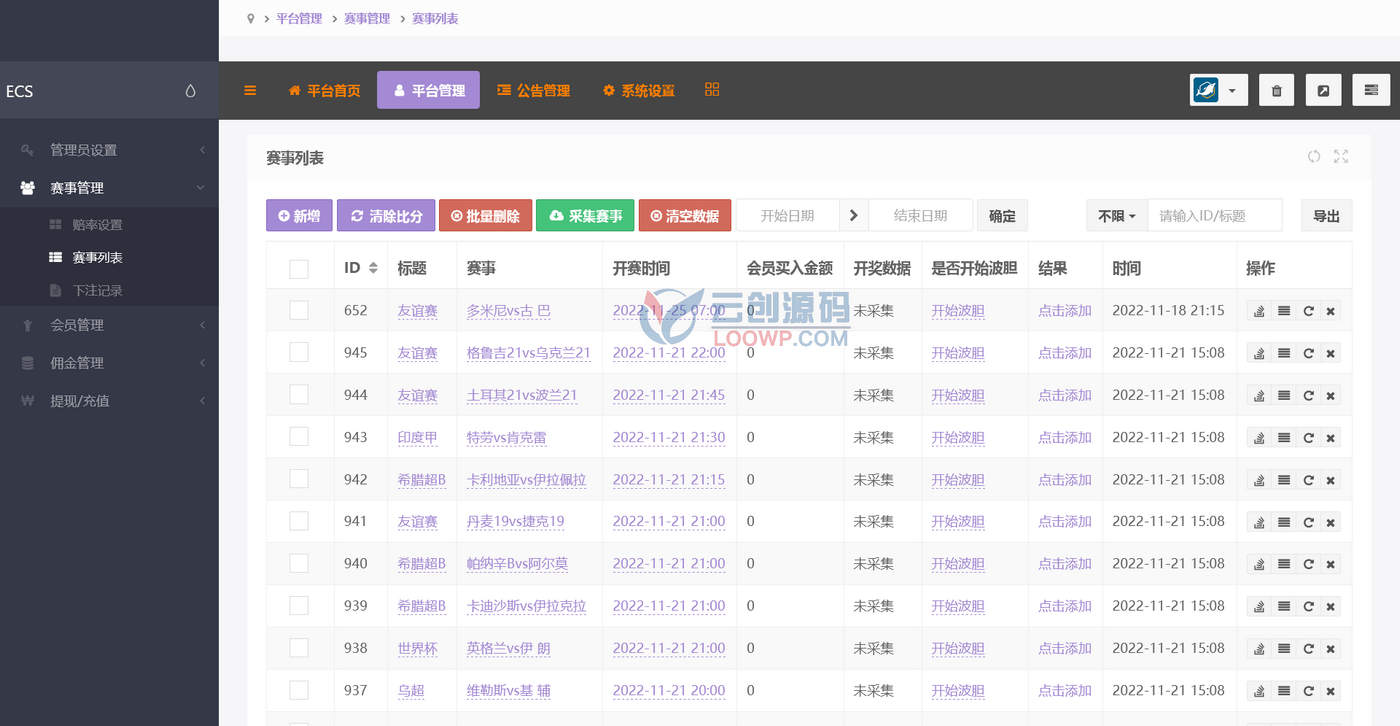1400x726 pixels.
Task: Check the box for row 942
Action: [x=299, y=478]
